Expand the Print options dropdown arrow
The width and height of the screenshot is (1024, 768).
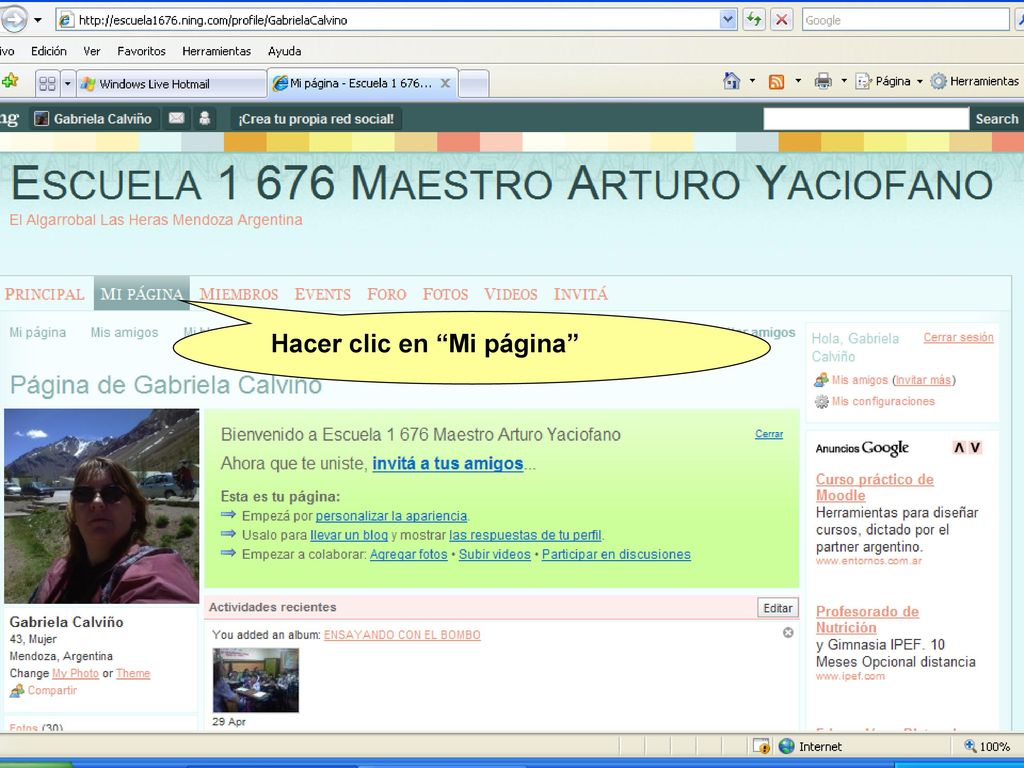[x=843, y=81]
